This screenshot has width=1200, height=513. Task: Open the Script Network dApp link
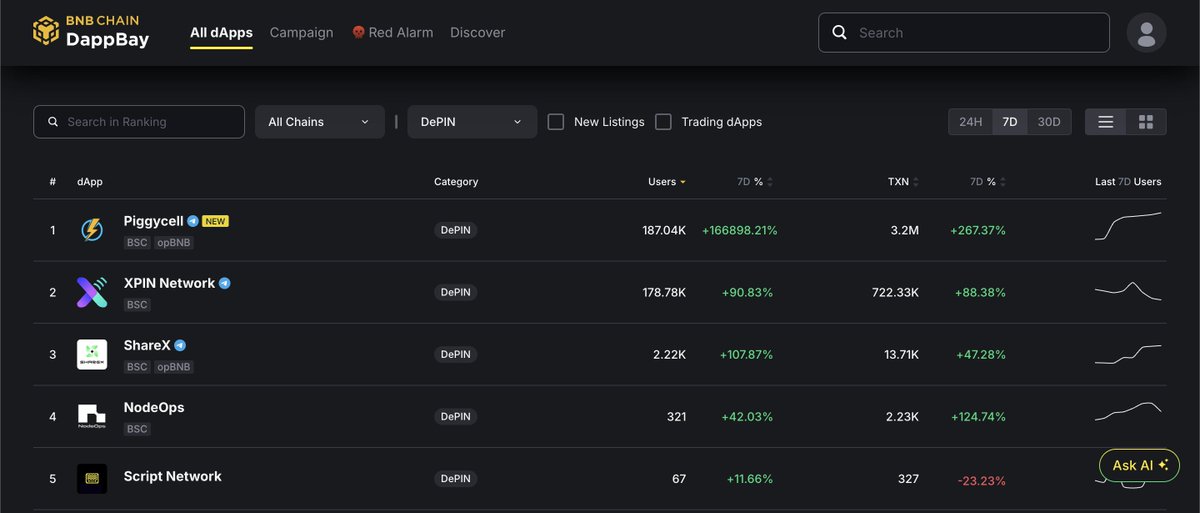click(x=172, y=477)
